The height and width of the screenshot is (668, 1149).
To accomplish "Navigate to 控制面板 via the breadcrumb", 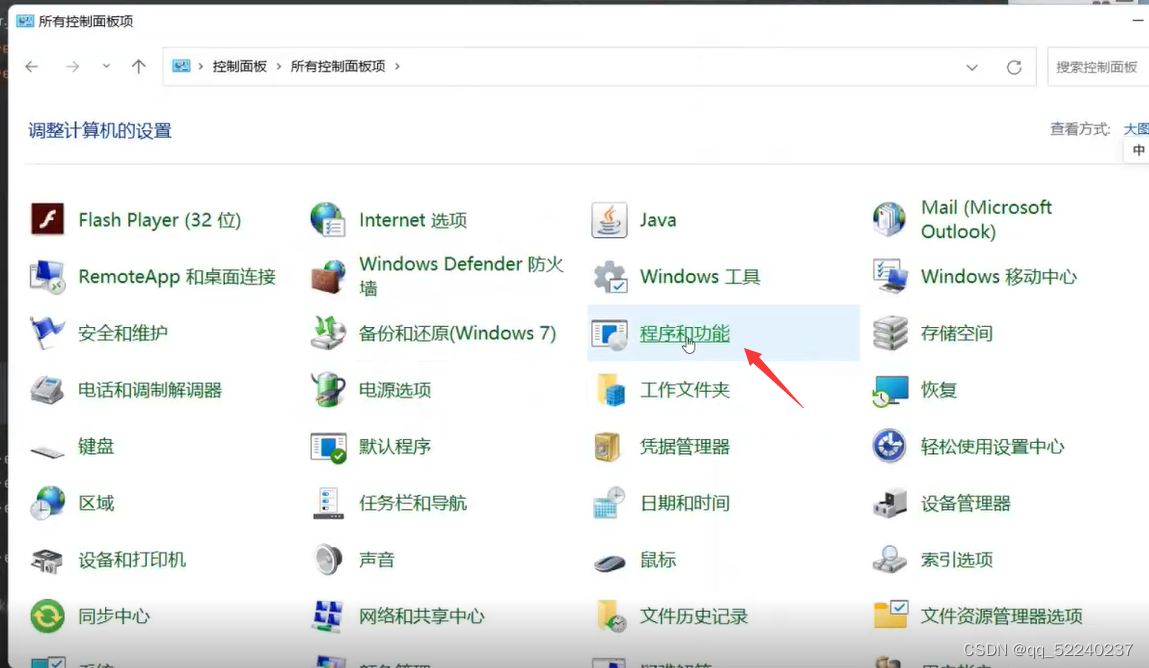I will 242,66.
